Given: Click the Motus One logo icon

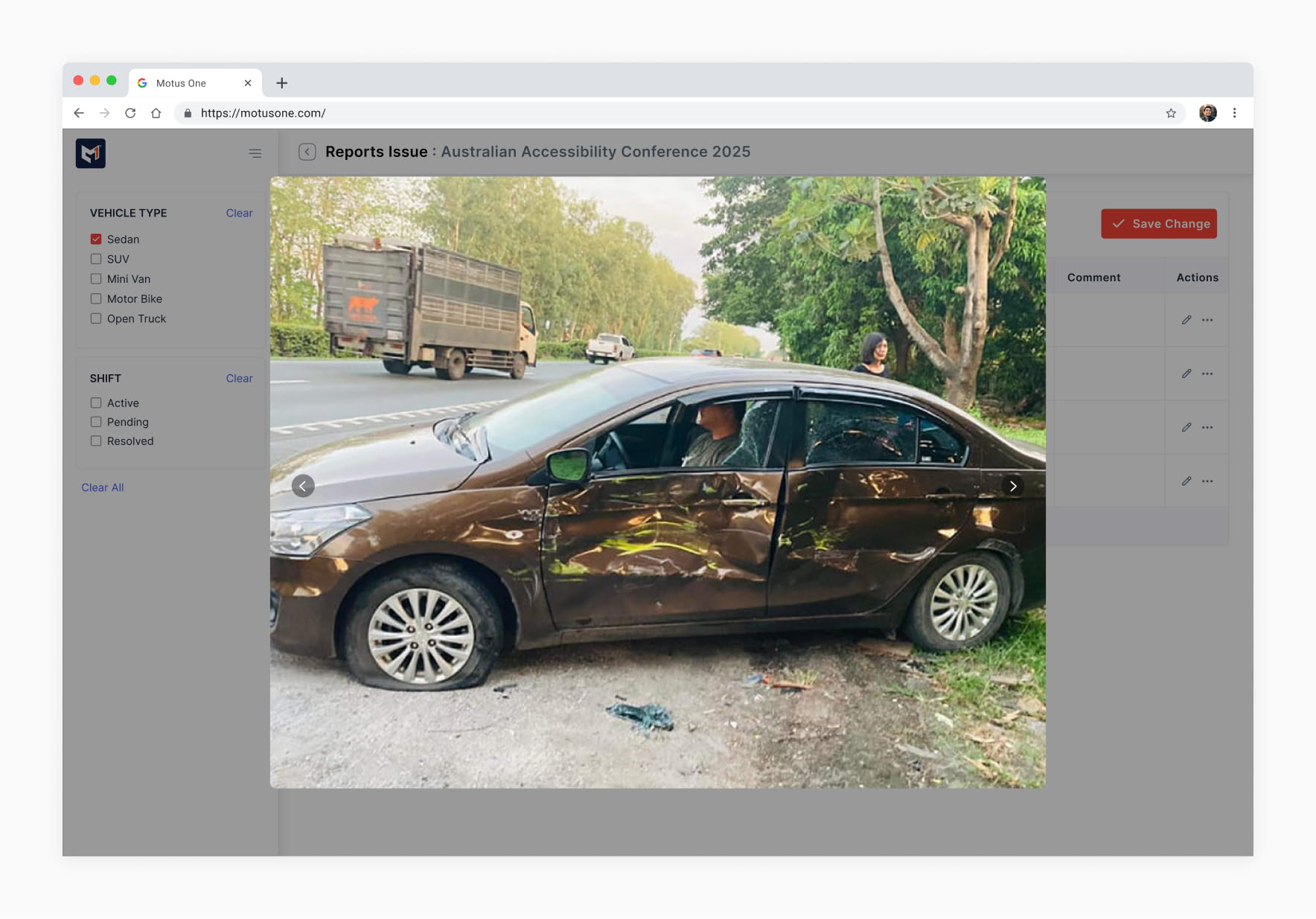Looking at the screenshot, I should click(90, 153).
